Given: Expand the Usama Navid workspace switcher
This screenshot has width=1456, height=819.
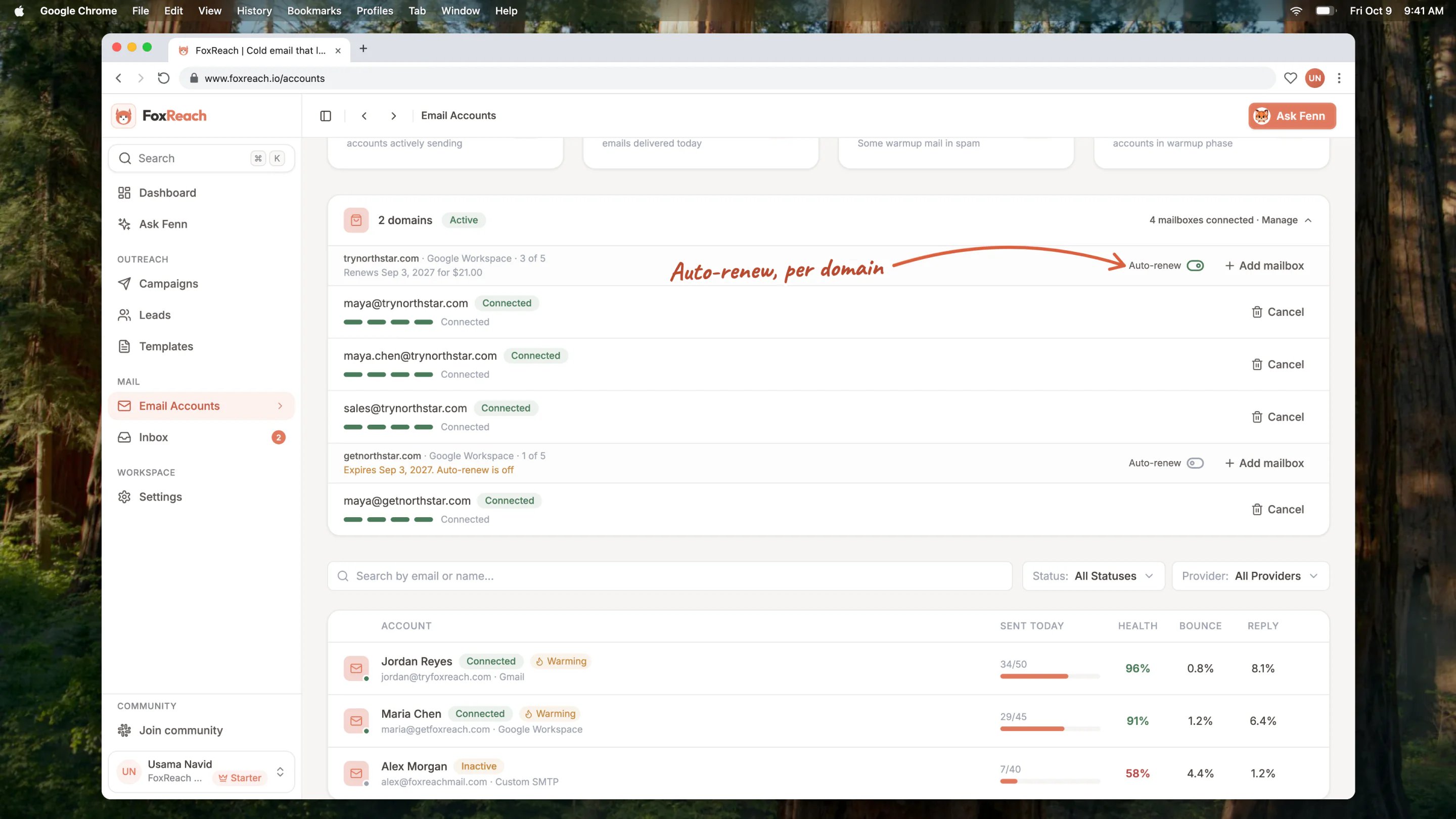Looking at the screenshot, I should pos(280,771).
